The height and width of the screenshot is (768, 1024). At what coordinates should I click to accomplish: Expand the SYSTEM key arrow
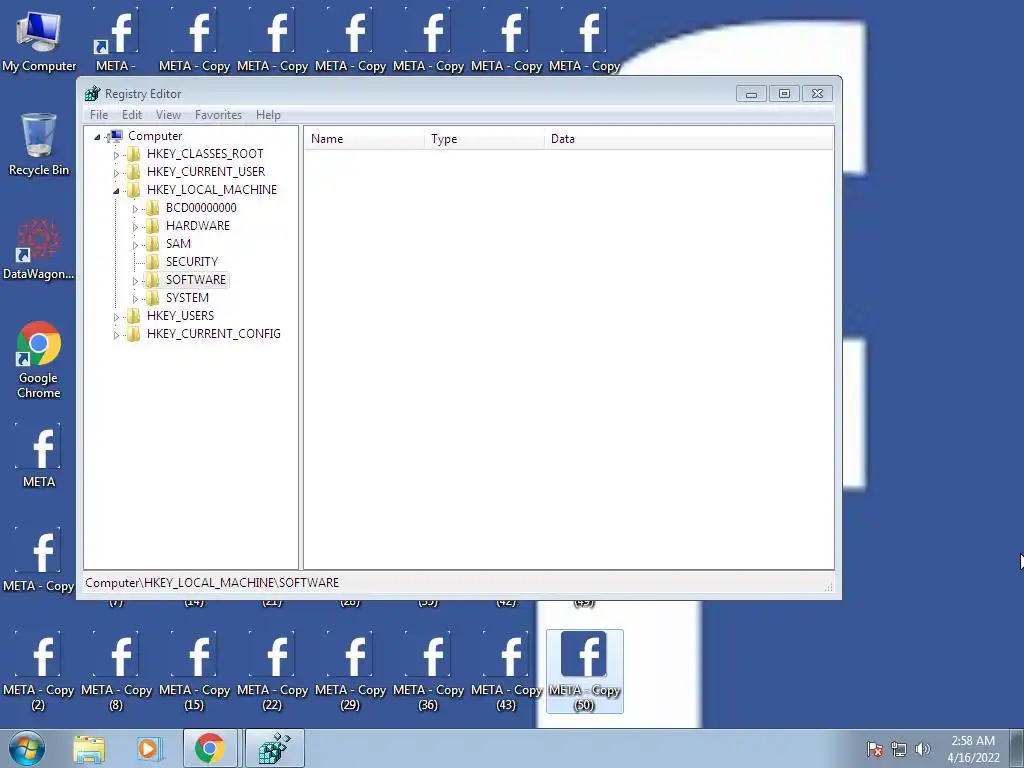[x=135, y=298]
